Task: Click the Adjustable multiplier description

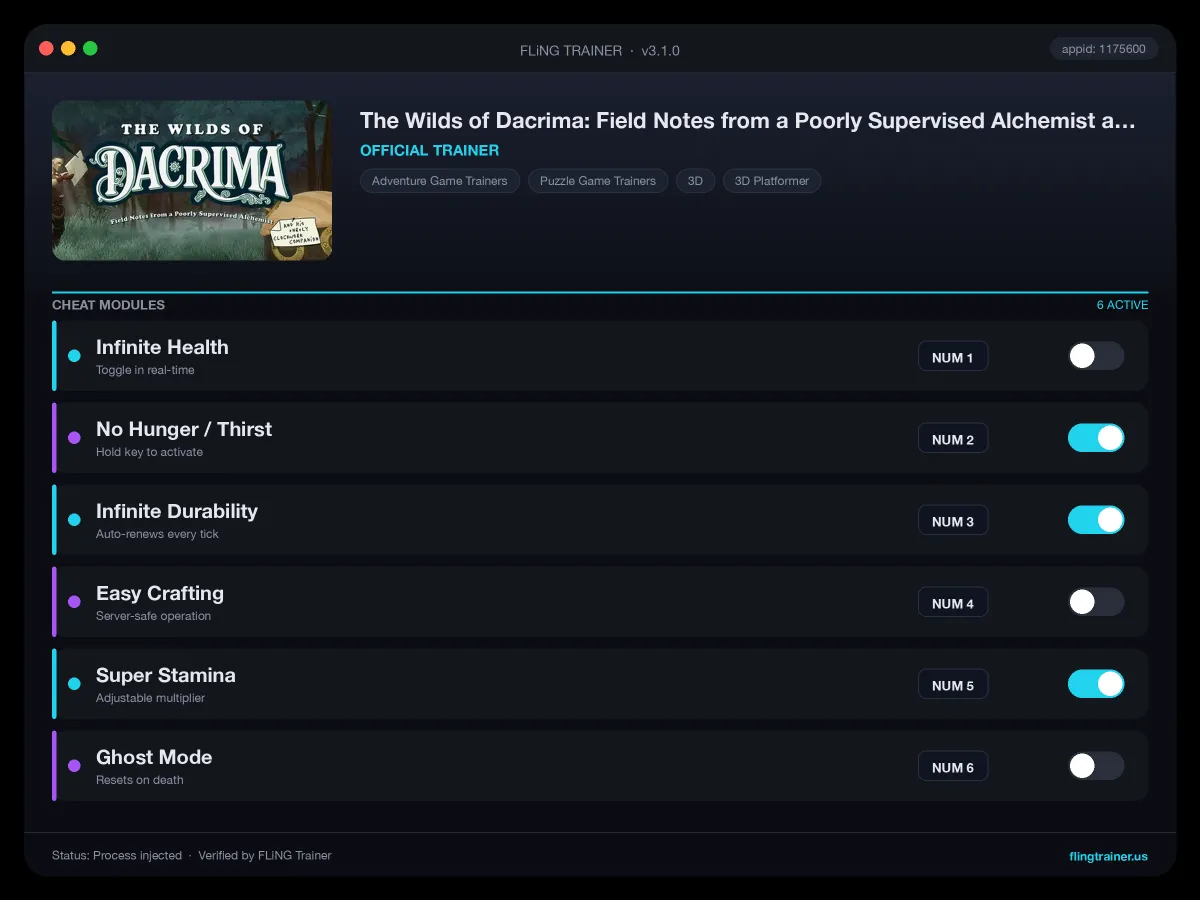Action: coord(150,698)
